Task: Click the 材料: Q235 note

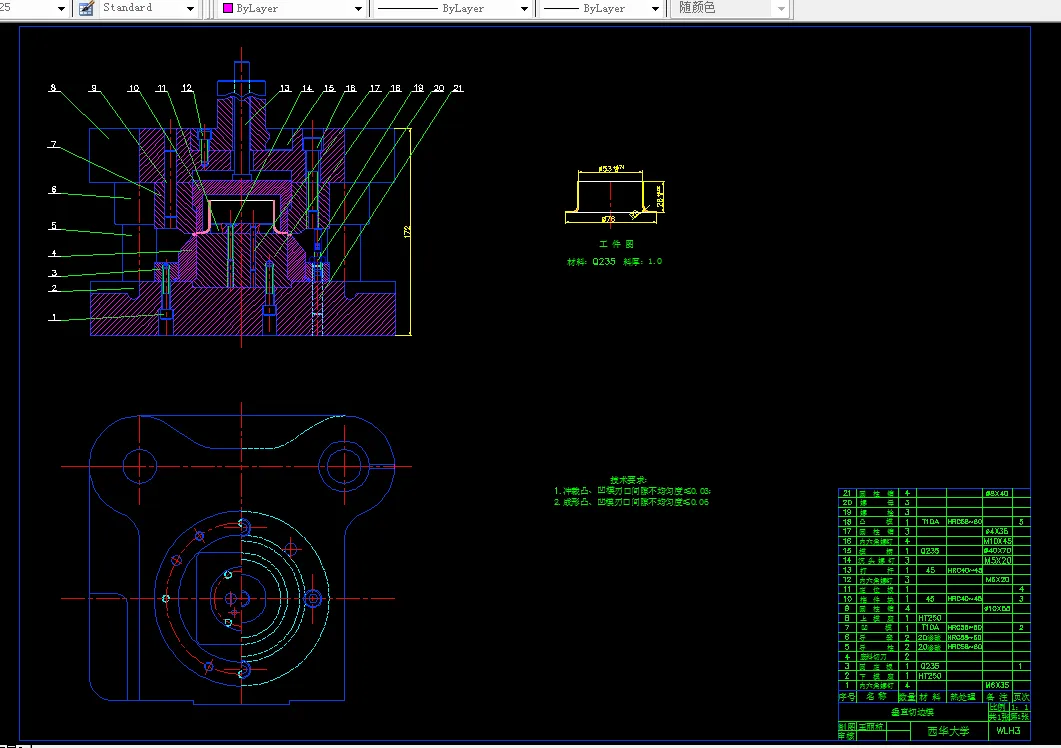Action: tap(591, 261)
